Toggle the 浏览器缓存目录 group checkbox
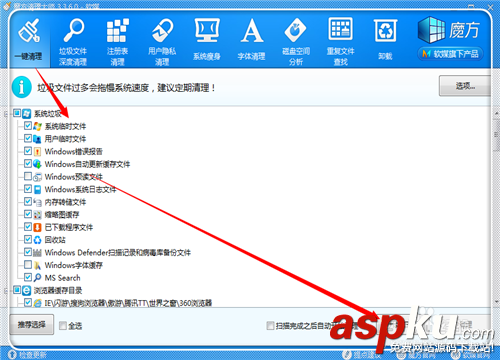 (17, 290)
